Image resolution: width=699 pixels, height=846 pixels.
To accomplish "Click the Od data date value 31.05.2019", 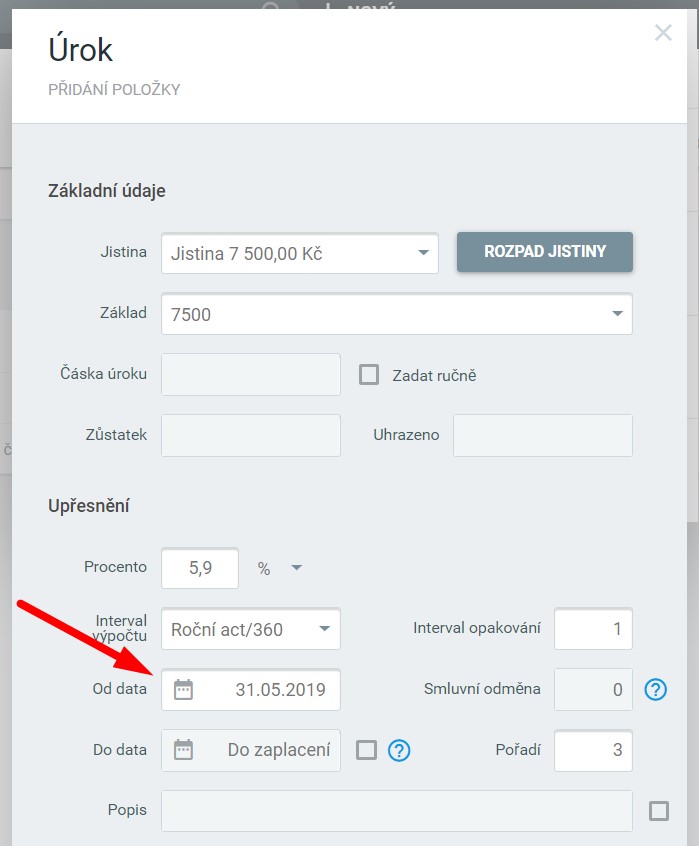I will 280,689.
